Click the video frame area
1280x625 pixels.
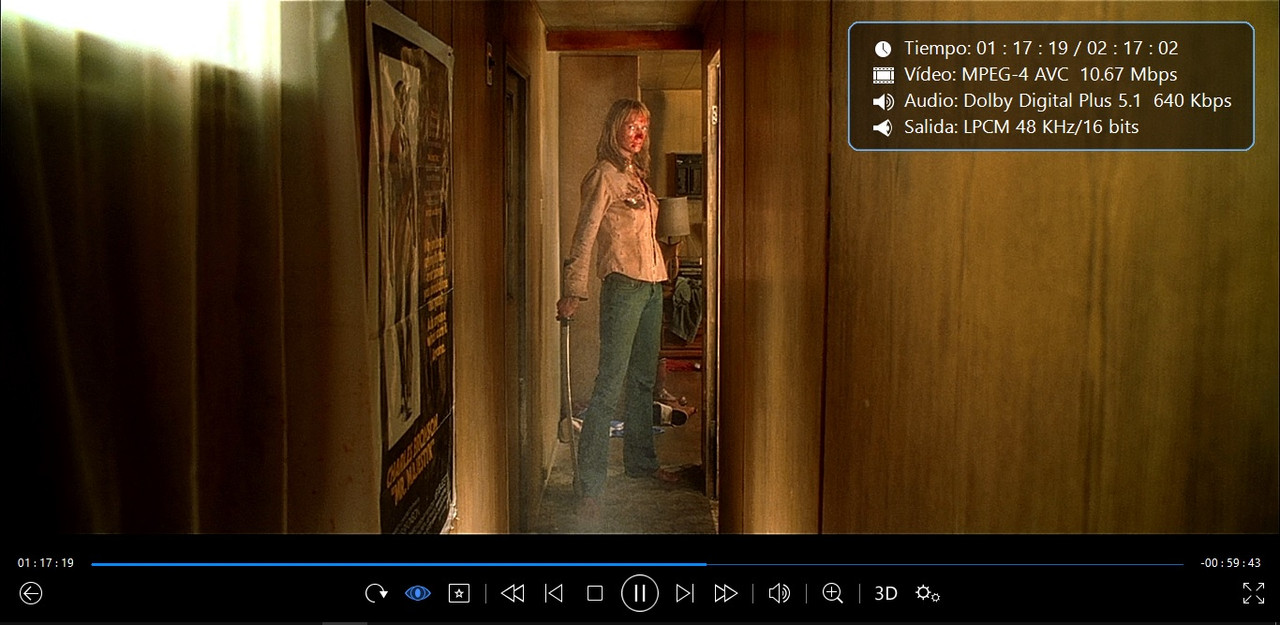click(640, 267)
